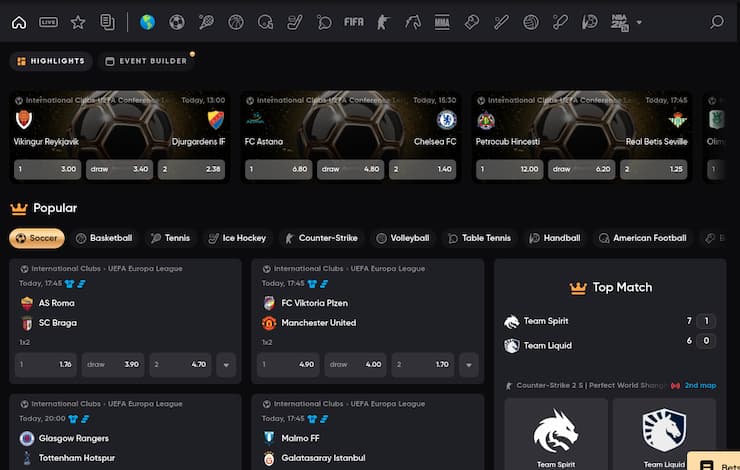Image resolution: width=740 pixels, height=470 pixels.
Task: Bet on Djurgardens IF at 2.38
Action: pyautogui.click(x=191, y=169)
